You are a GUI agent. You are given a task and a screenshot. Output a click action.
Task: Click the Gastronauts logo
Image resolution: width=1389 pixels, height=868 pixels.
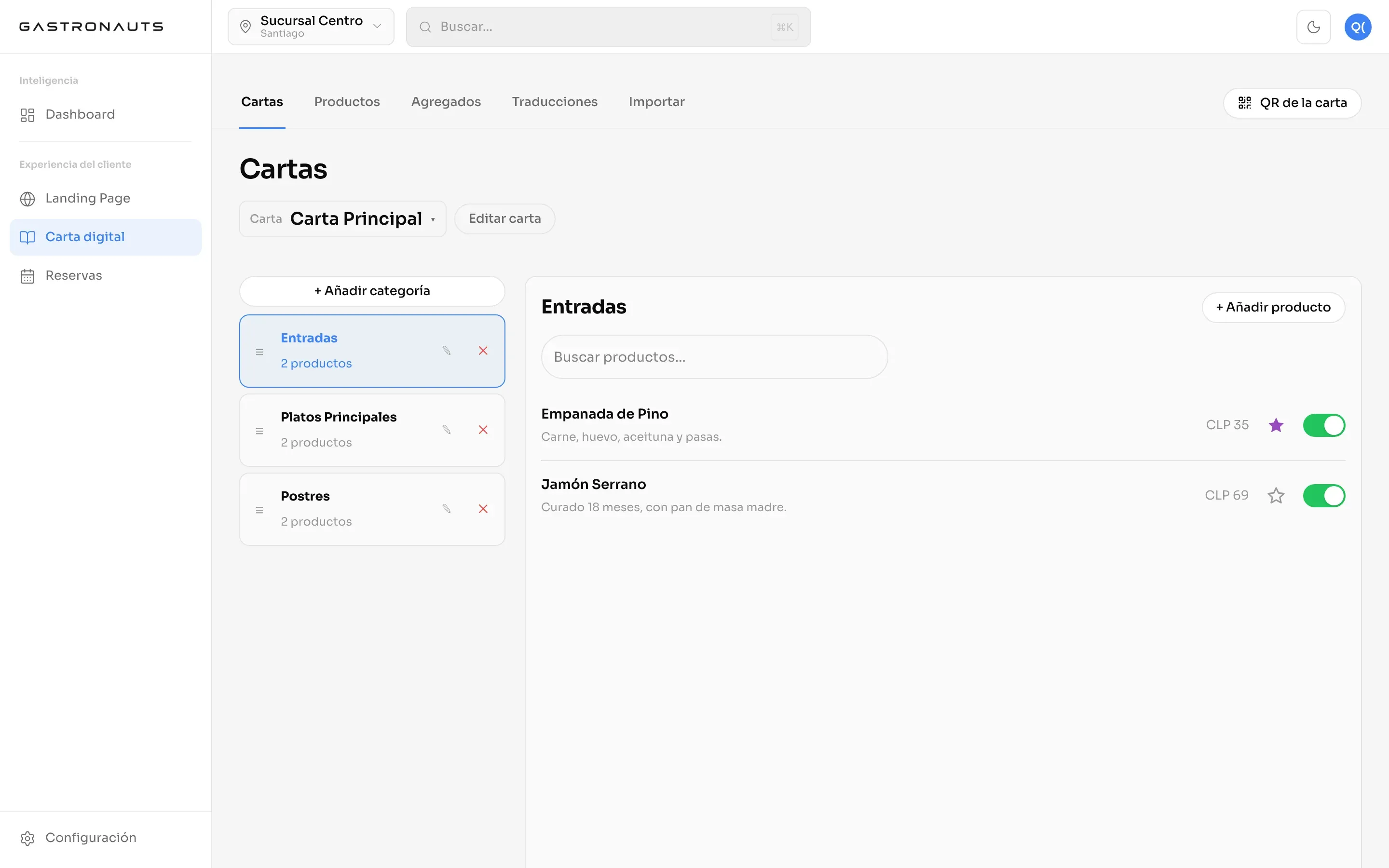[x=91, y=27]
